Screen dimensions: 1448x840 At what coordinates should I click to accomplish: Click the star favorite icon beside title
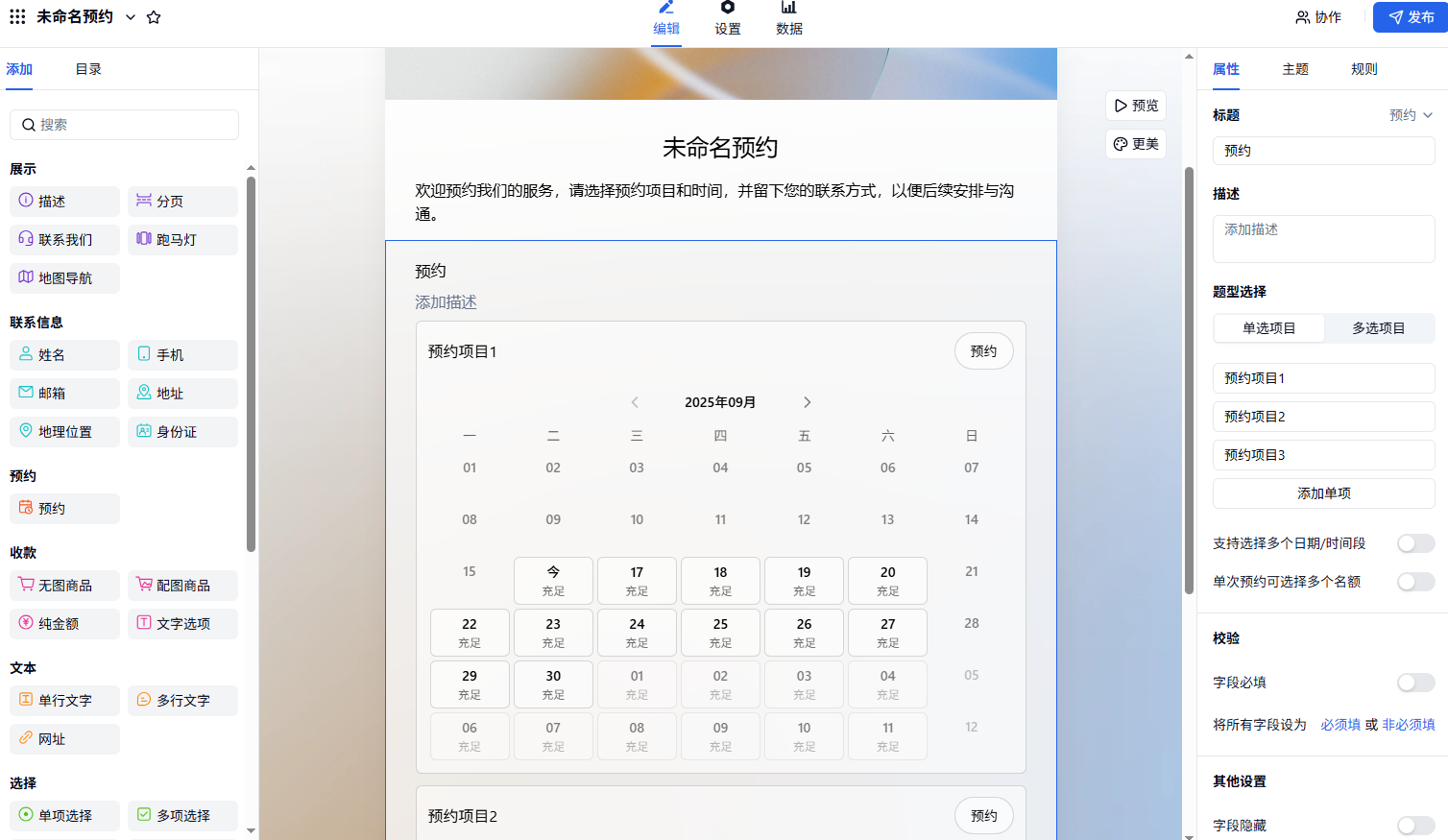coord(154,17)
